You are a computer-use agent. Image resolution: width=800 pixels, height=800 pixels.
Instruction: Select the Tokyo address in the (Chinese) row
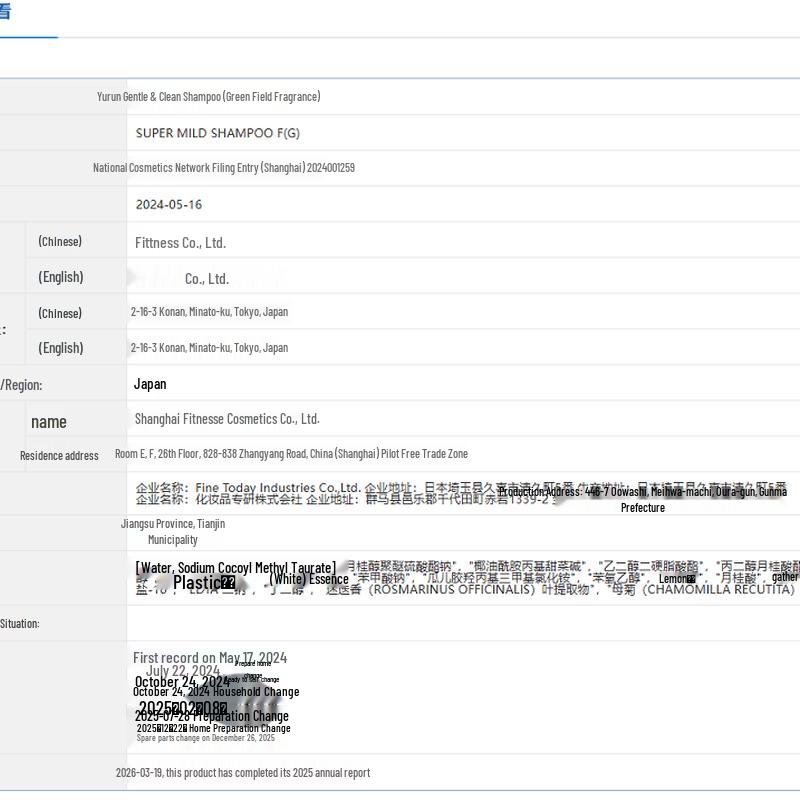(209, 312)
